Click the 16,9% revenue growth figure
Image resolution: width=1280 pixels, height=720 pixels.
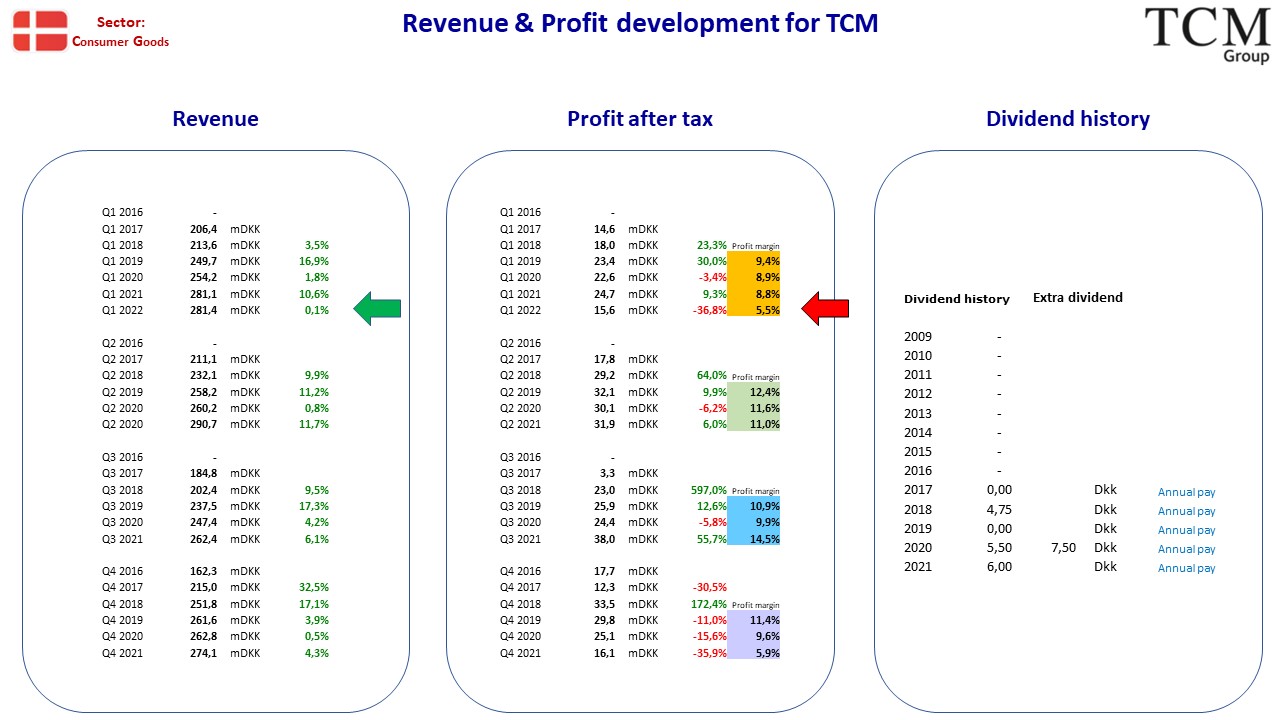315,261
